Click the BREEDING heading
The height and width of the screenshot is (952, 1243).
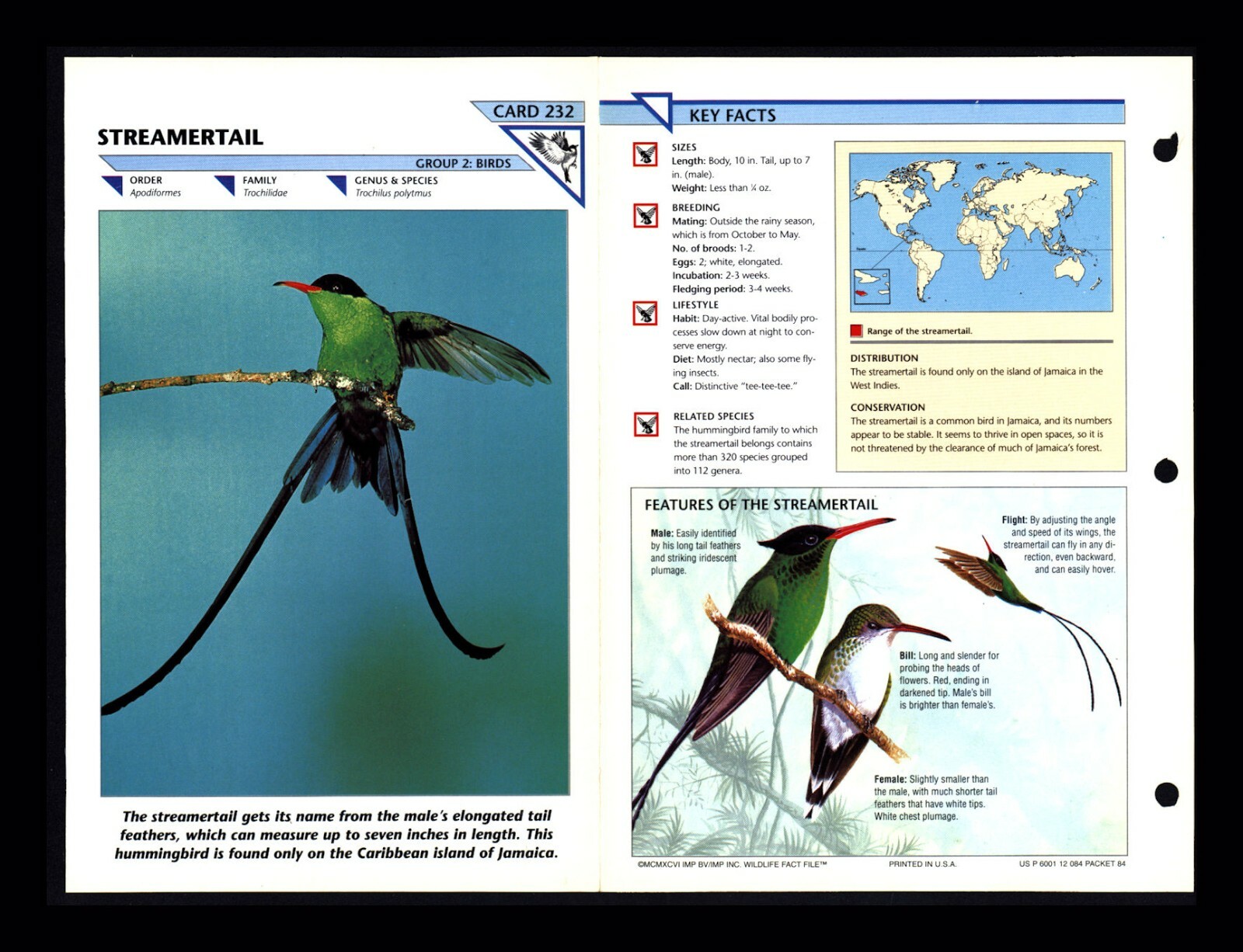coord(695,208)
